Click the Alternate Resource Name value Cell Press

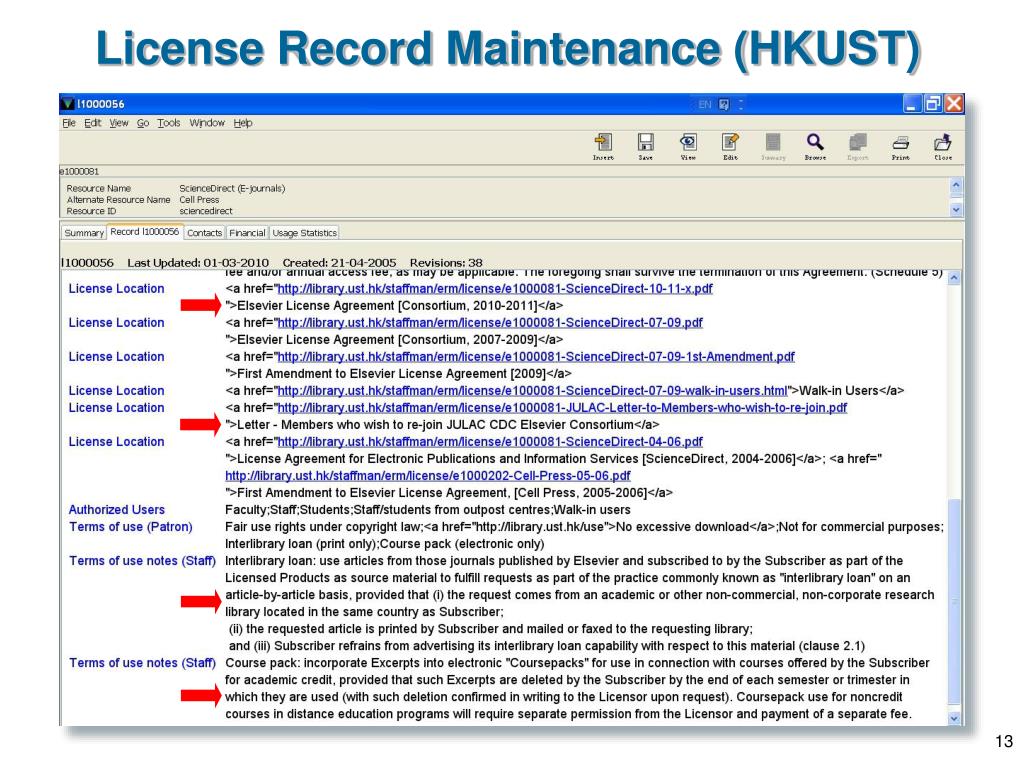pyautogui.click(x=199, y=200)
